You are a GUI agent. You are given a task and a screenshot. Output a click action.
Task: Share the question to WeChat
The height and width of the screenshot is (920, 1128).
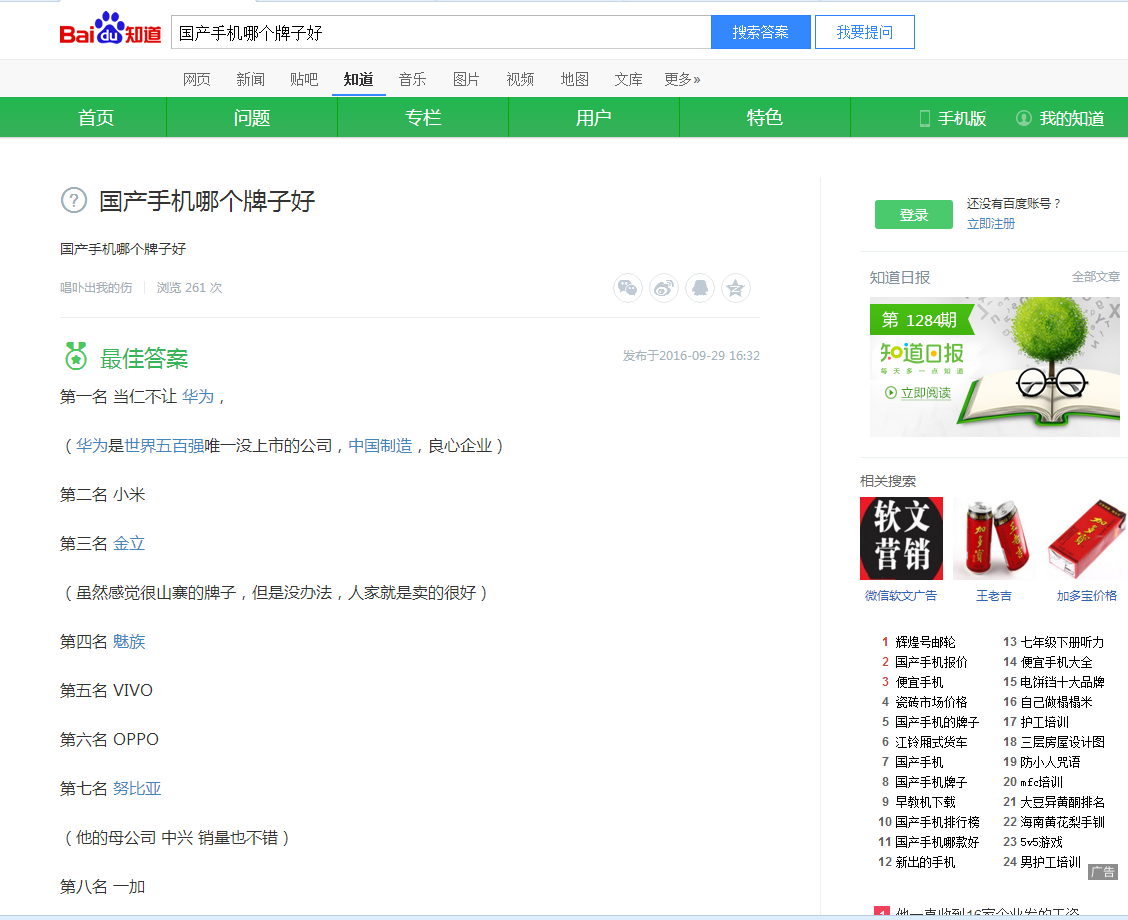(x=627, y=288)
